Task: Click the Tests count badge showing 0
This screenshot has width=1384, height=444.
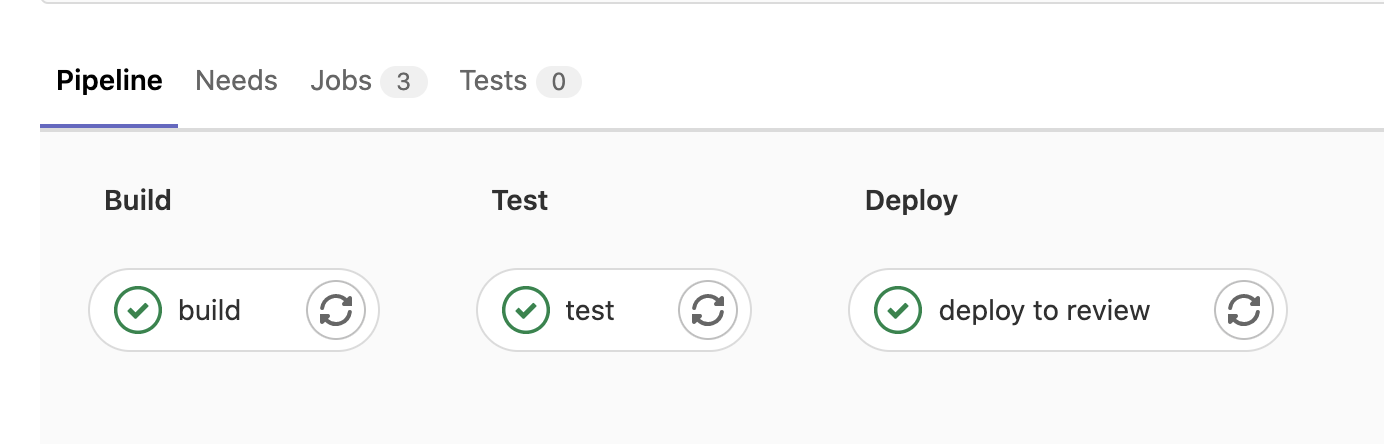Action: [x=558, y=82]
